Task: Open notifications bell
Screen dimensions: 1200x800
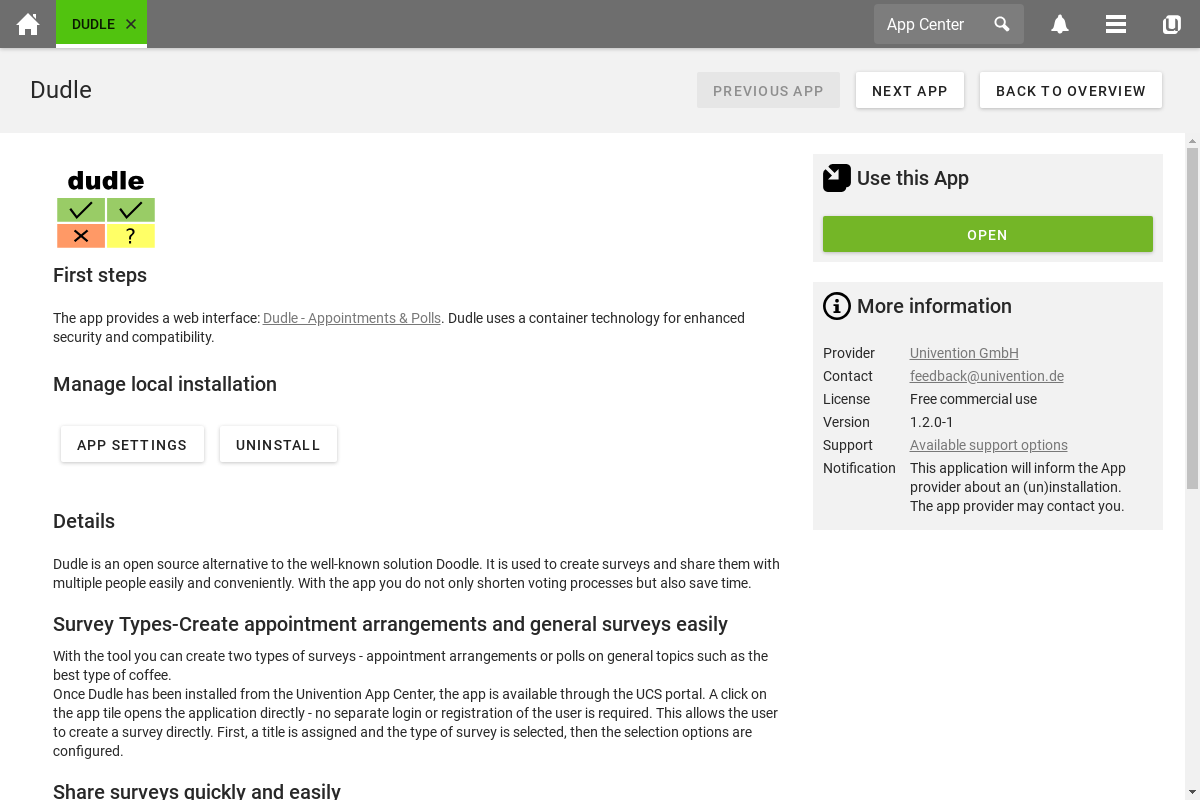Action: [x=1060, y=24]
